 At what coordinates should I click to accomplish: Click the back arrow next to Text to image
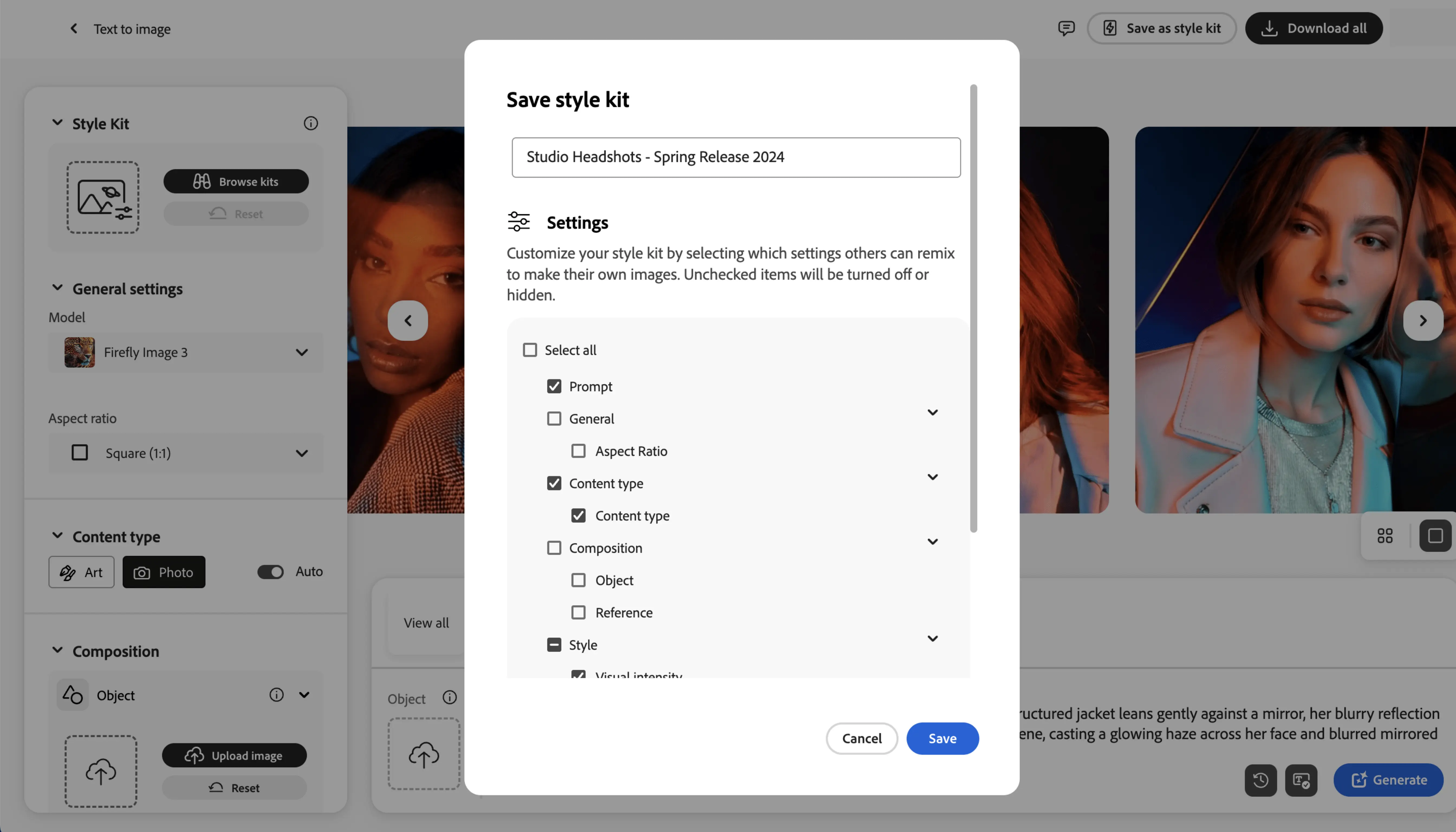coord(74,28)
